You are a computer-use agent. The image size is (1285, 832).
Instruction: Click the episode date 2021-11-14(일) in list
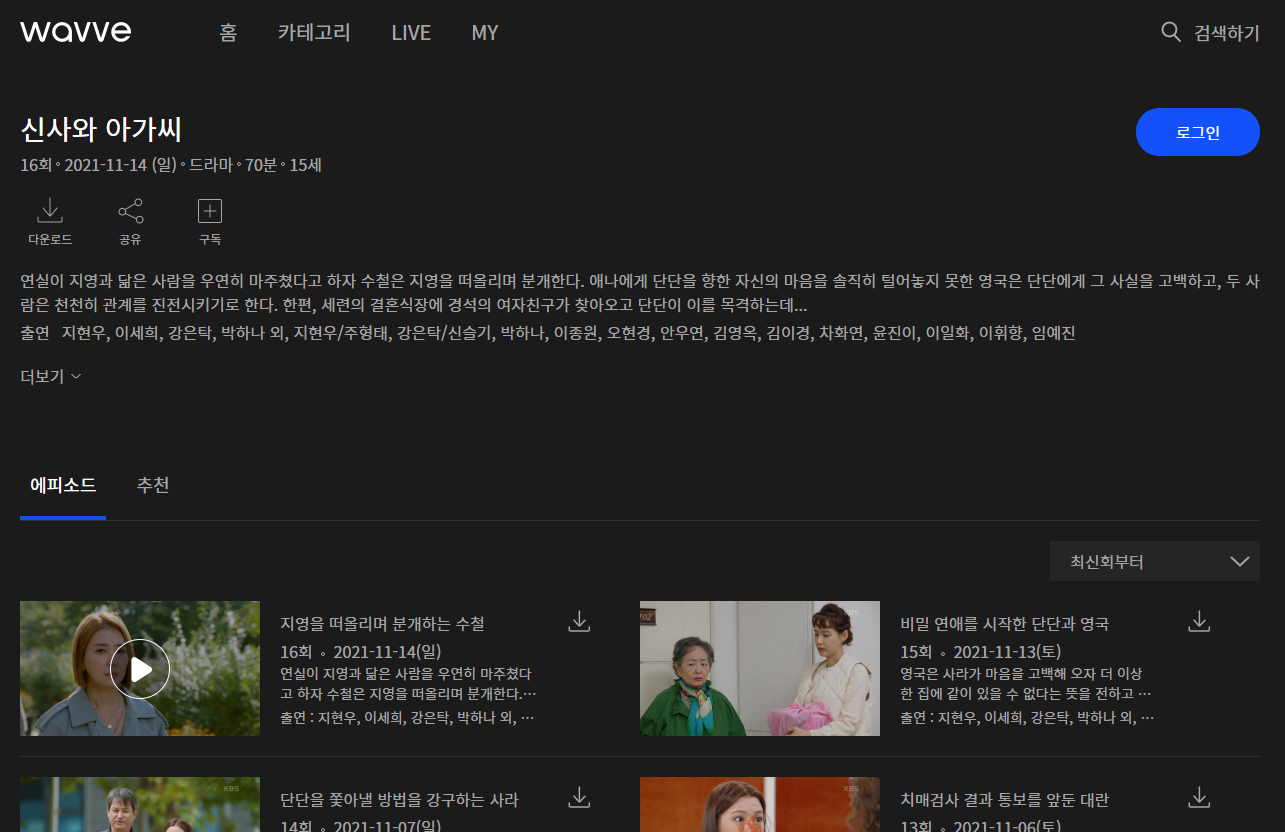[387, 652]
